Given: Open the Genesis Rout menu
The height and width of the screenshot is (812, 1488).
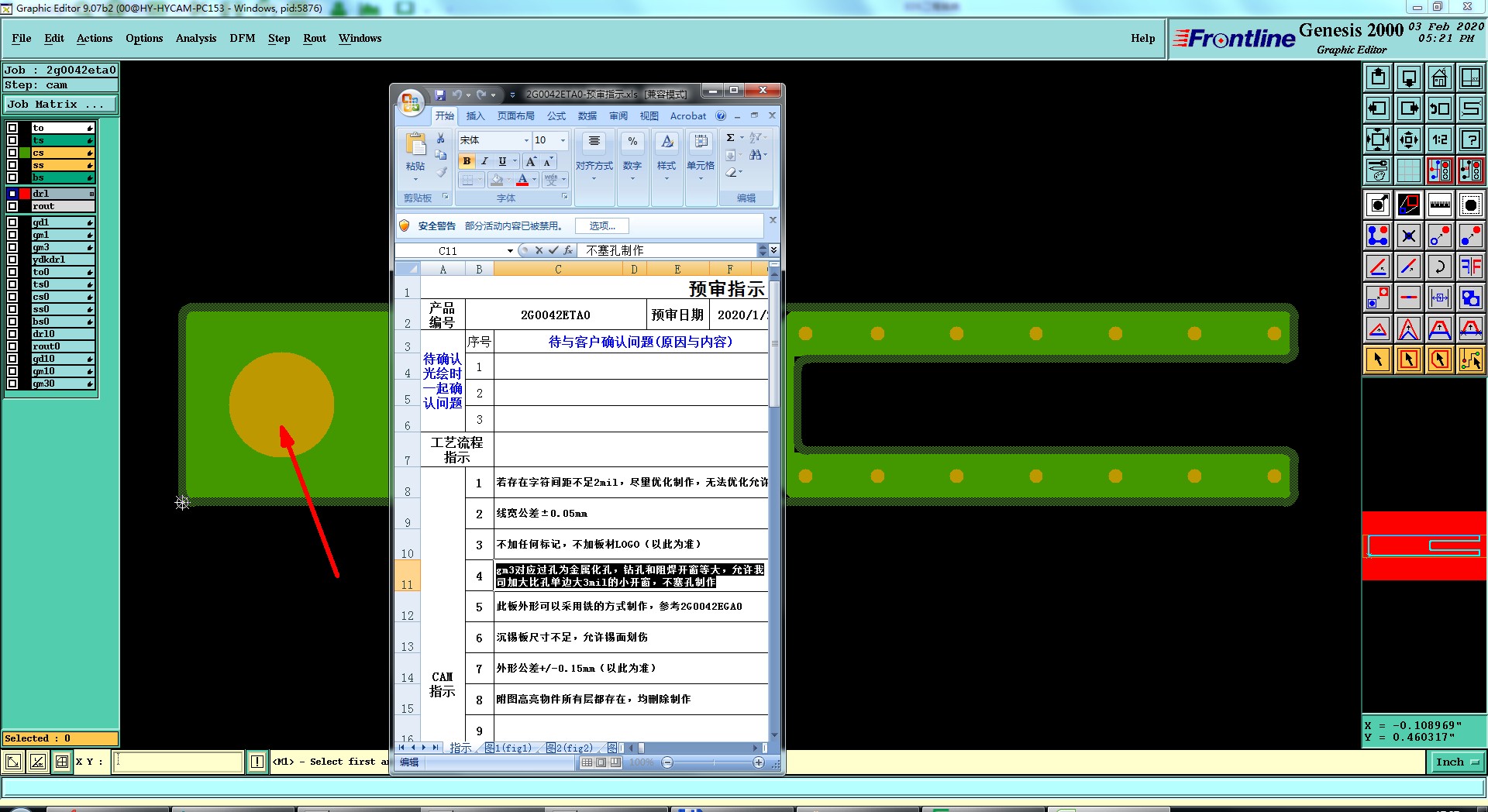Looking at the screenshot, I should coord(315,38).
